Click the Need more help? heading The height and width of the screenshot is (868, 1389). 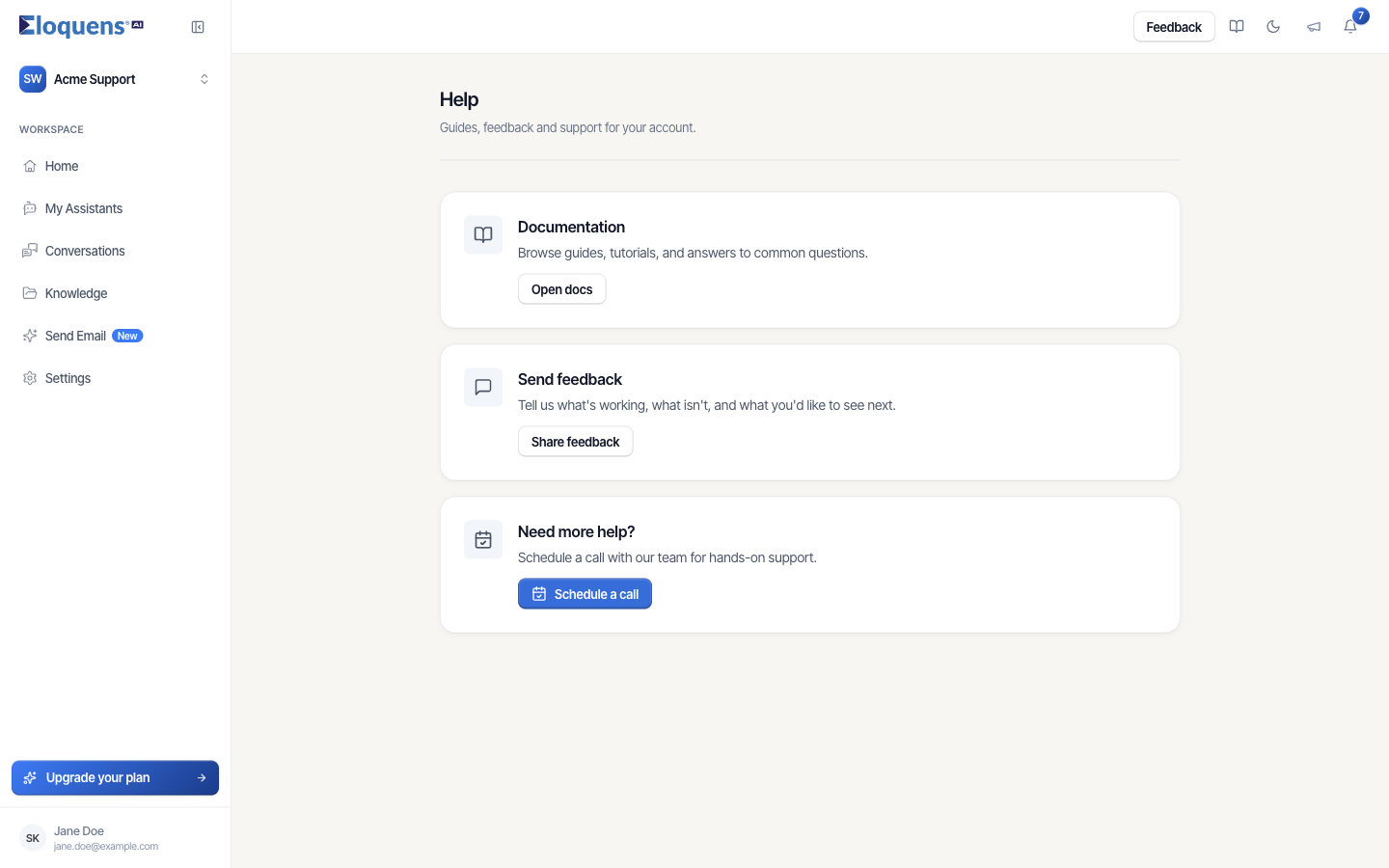(x=576, y=531)
